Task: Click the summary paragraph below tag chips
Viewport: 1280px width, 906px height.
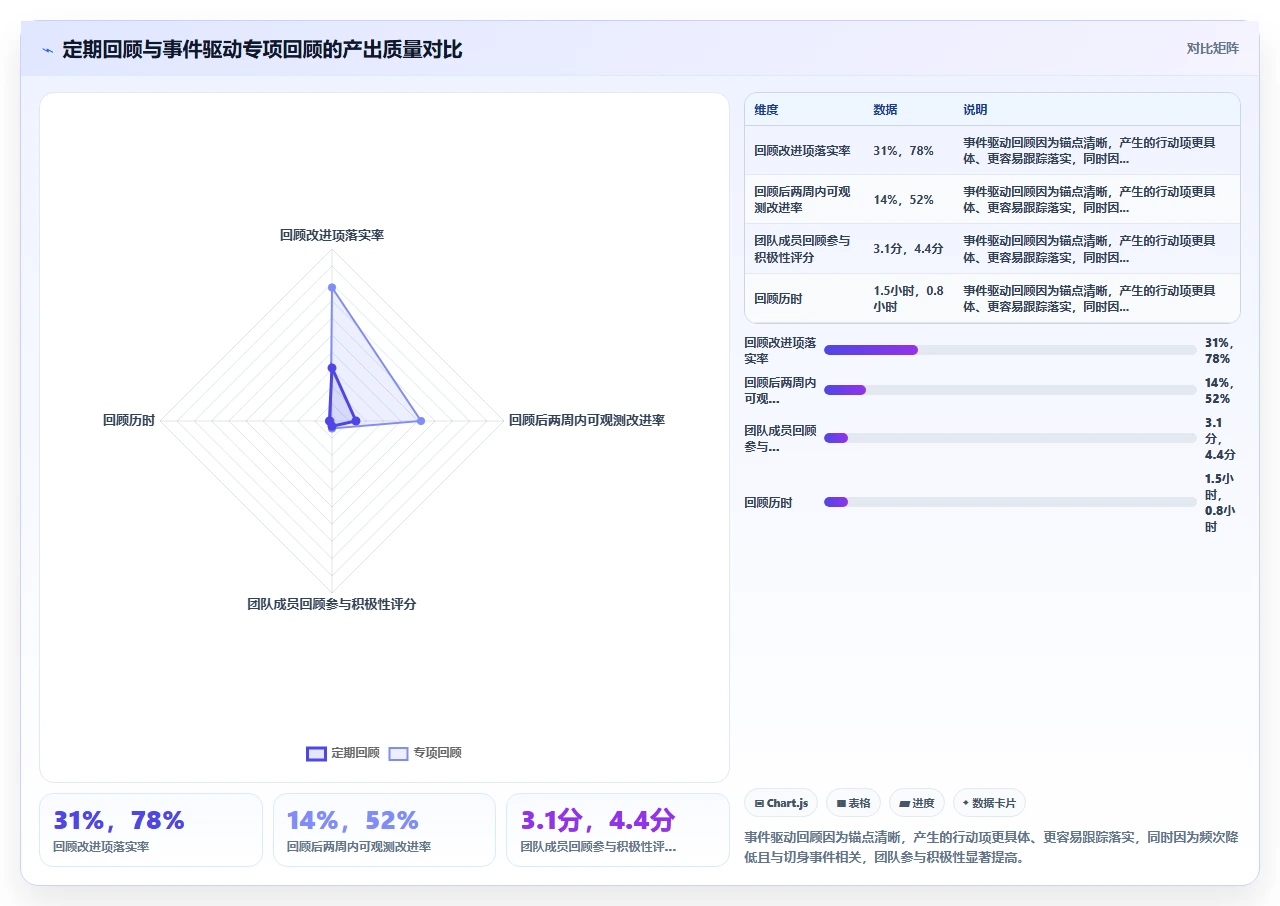Action: pos(991,847)
